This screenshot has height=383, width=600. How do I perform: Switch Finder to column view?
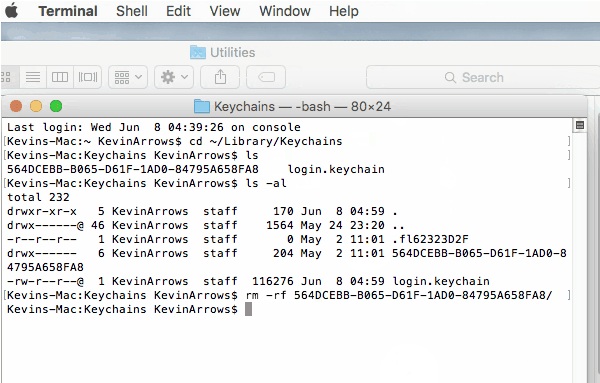(60, 77)
